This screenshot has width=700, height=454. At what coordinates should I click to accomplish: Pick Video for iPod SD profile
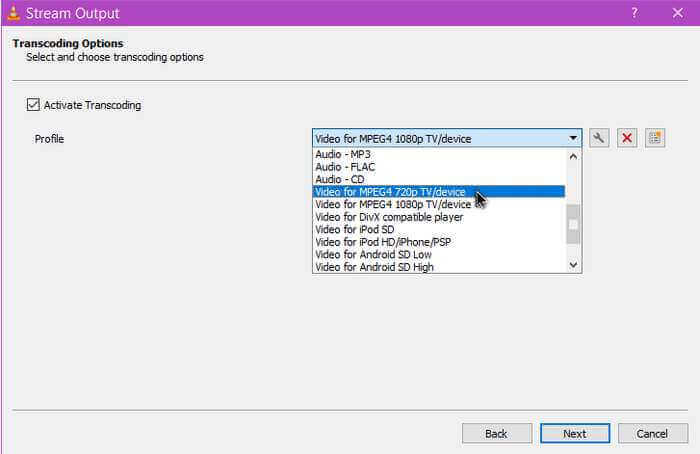pyautogui.click(x=439, y=229)
